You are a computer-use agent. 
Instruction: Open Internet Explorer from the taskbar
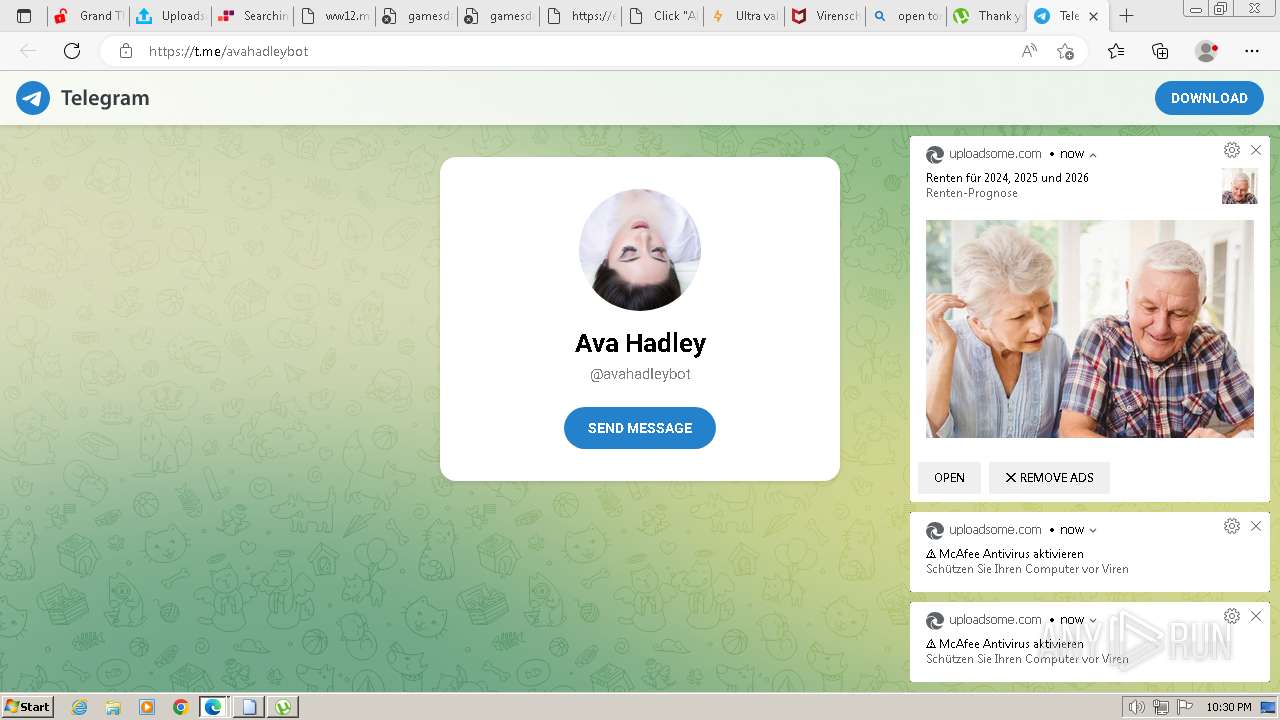[79, 707]
